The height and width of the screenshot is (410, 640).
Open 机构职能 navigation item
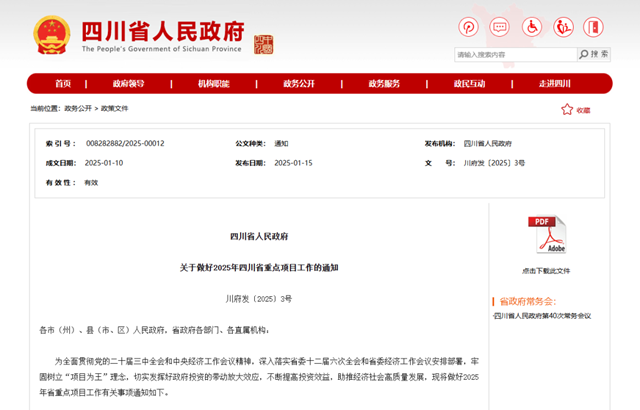[214, 84]
